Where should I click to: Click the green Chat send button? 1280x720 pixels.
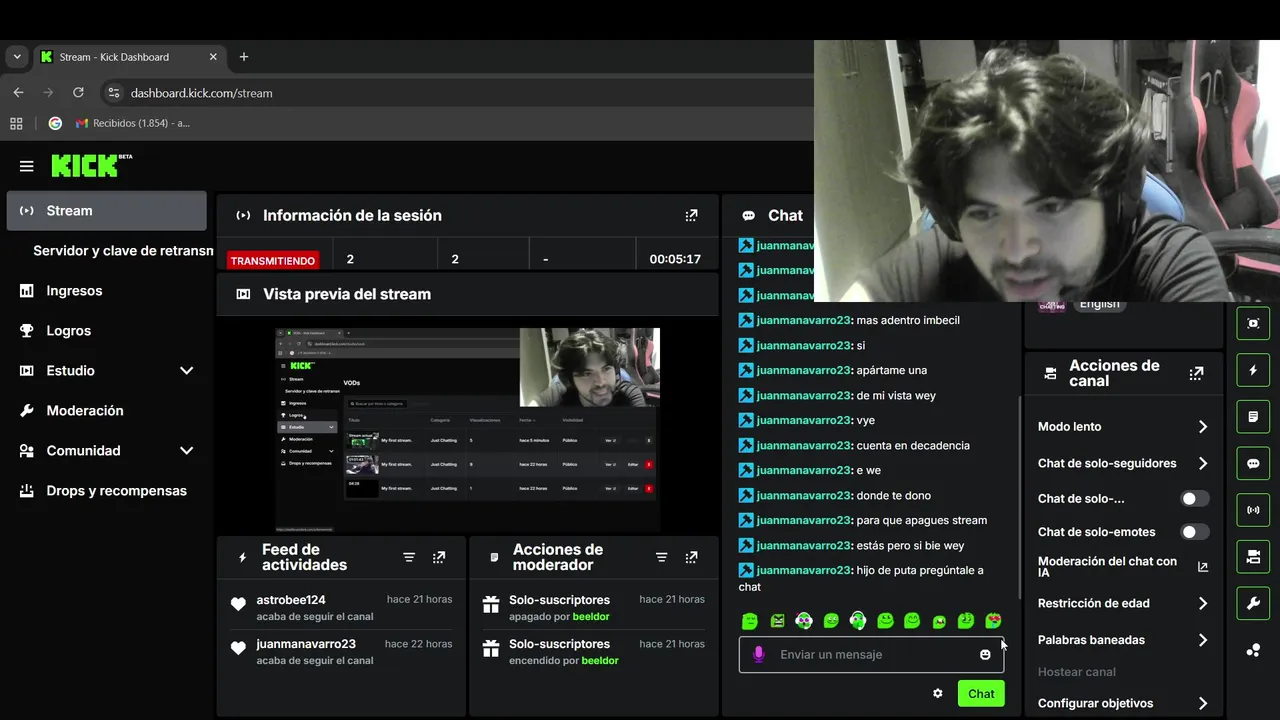(981, 693)
